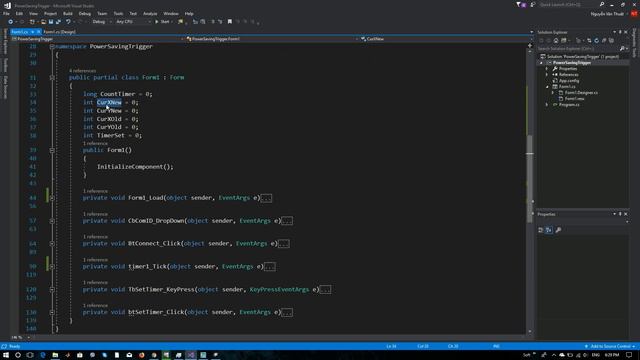
Task: Open the Tools menu
Action: 118,13
